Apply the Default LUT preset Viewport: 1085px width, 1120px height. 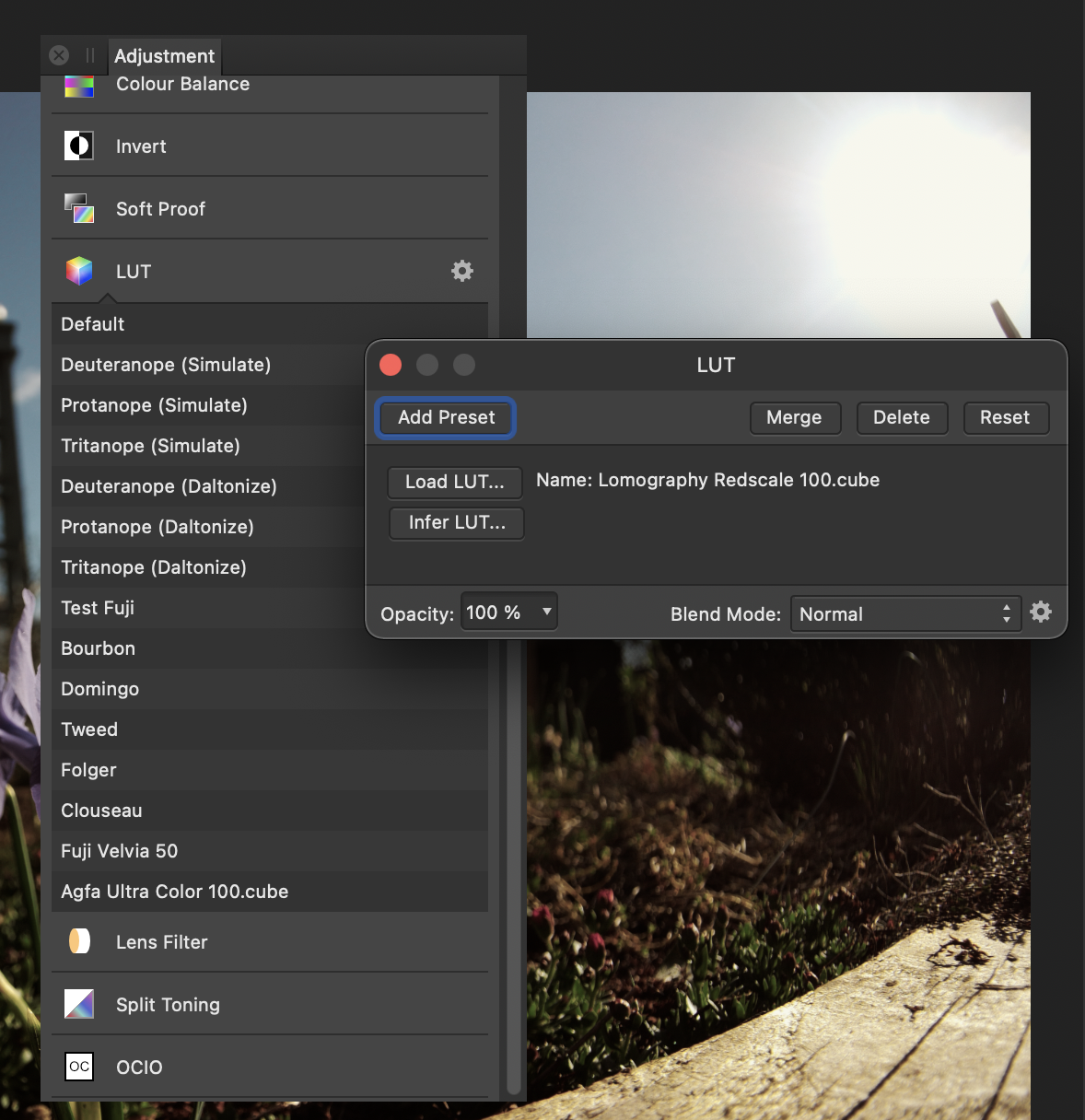click(x=270, y=324)
